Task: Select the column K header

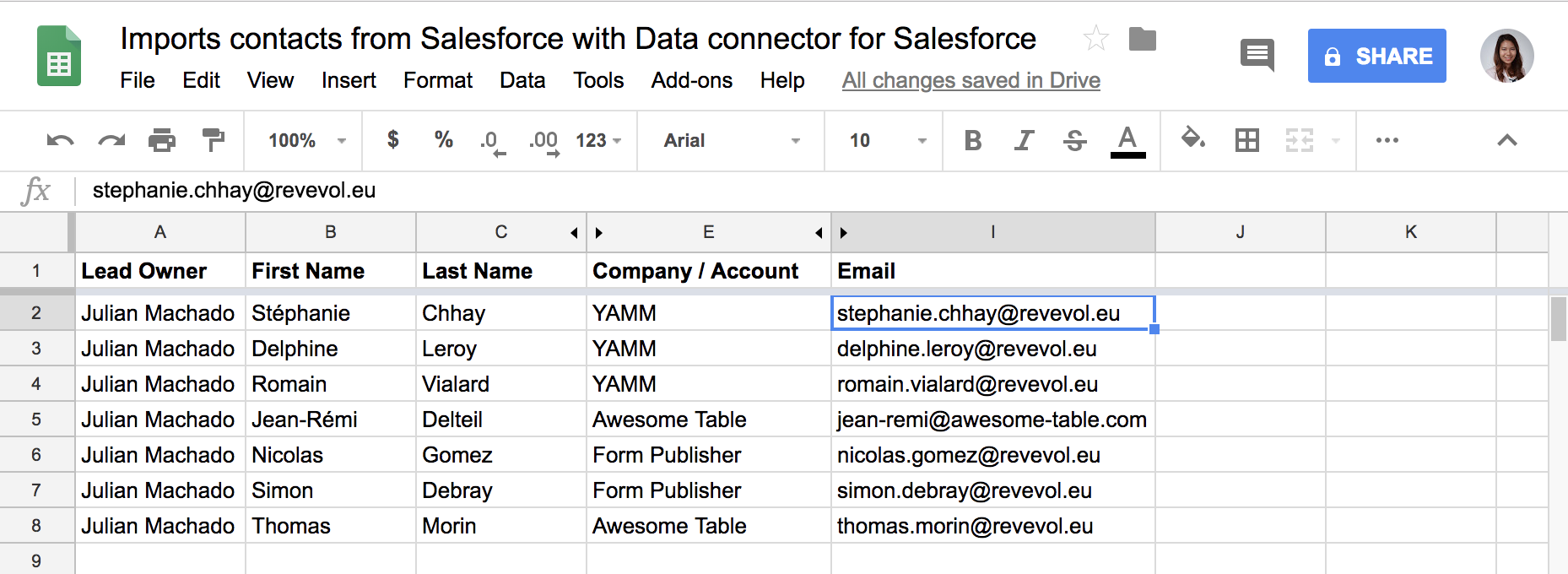Action: 1410,232
